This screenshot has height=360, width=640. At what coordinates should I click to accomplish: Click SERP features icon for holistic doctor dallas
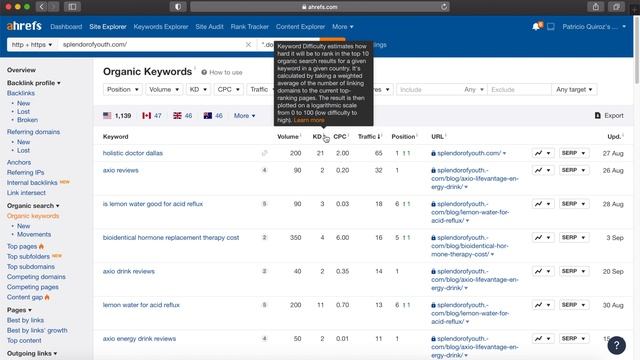[264, 153]
